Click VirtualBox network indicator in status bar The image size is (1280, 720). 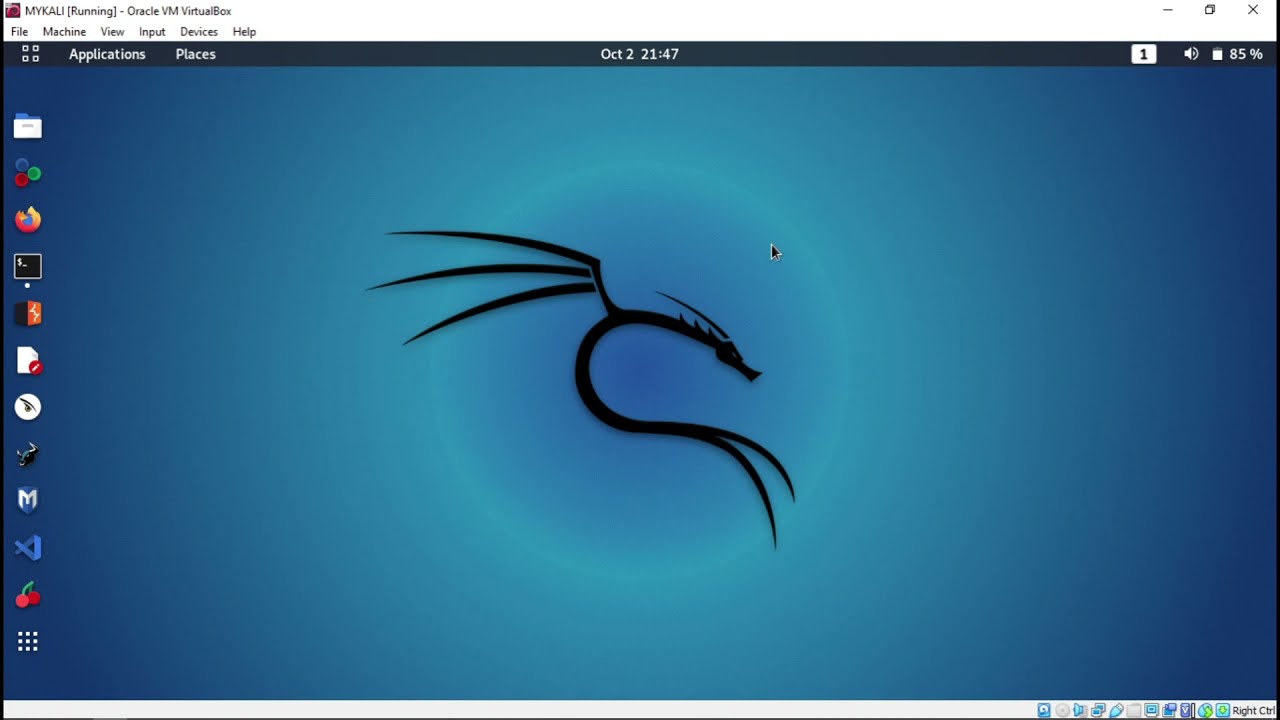tap(1098, 710)
